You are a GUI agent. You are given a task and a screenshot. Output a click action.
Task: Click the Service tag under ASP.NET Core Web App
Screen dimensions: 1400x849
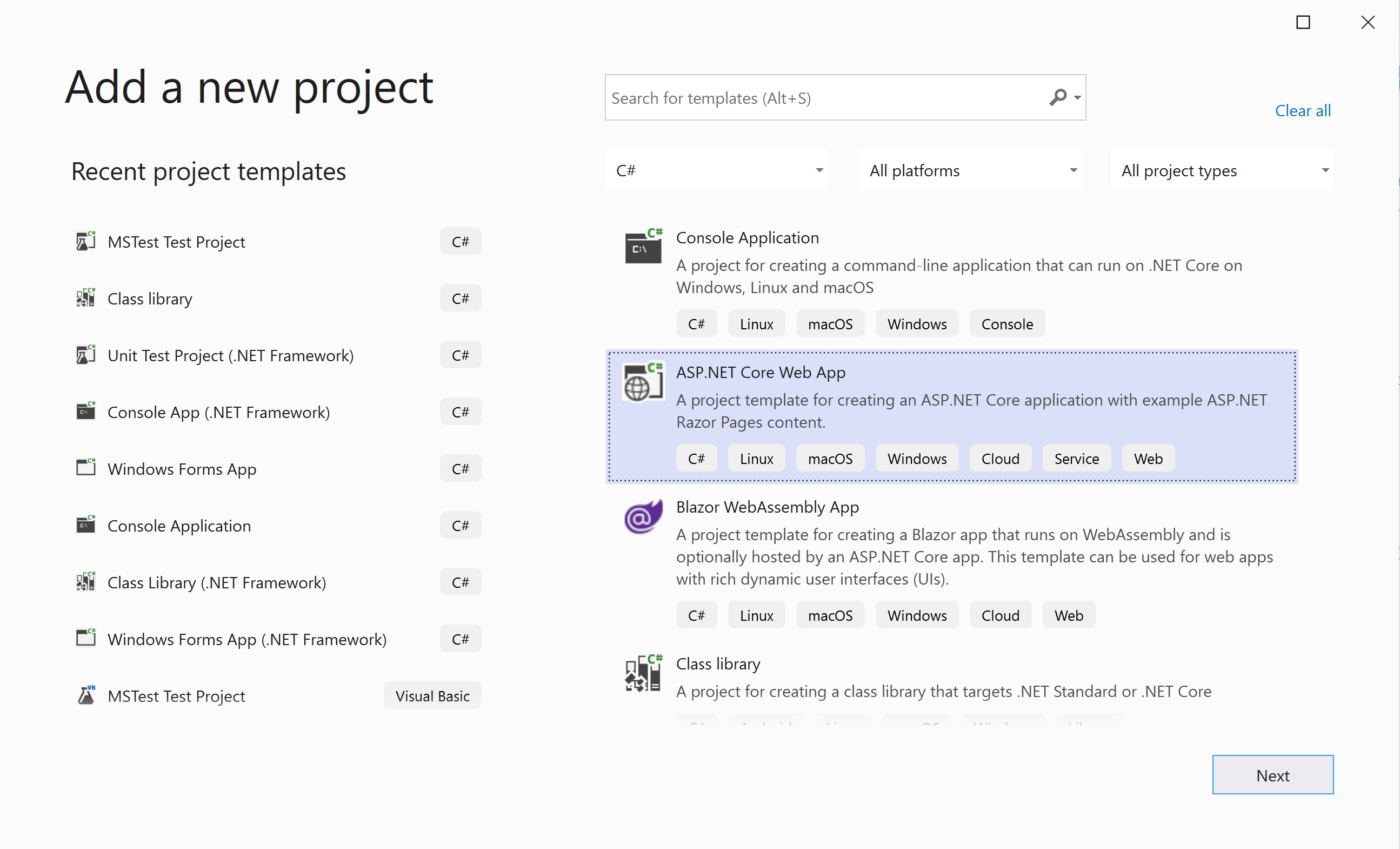(1076, 459)
